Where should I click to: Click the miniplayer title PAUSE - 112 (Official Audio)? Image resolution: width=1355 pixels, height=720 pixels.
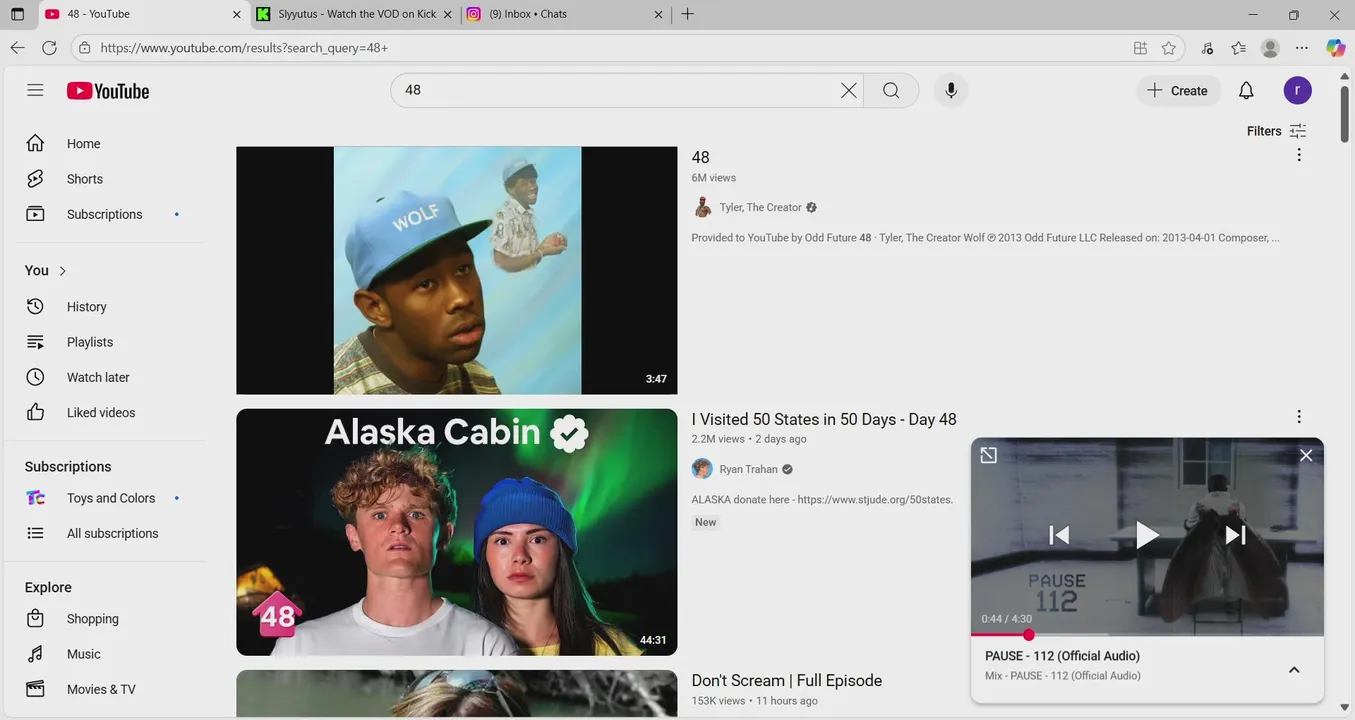(x=1062, y=656)
